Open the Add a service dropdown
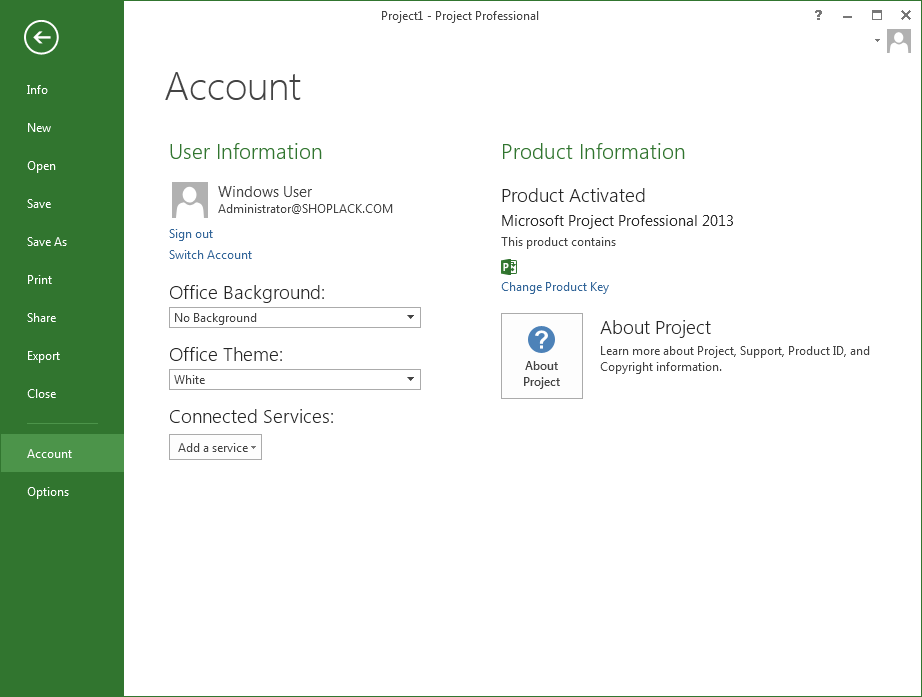922x697 pixels. point(215,448)
